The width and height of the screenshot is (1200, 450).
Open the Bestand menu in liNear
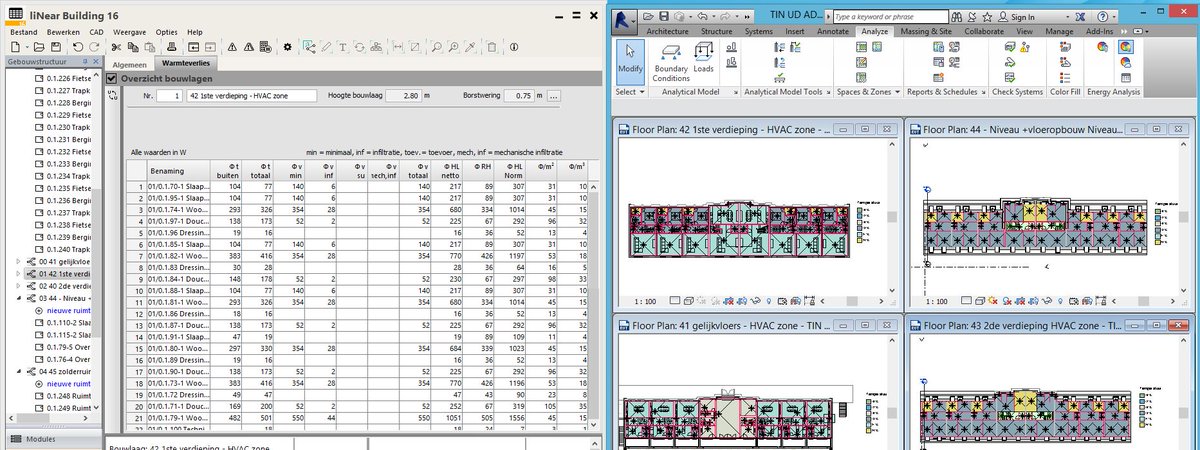point(22,33)
